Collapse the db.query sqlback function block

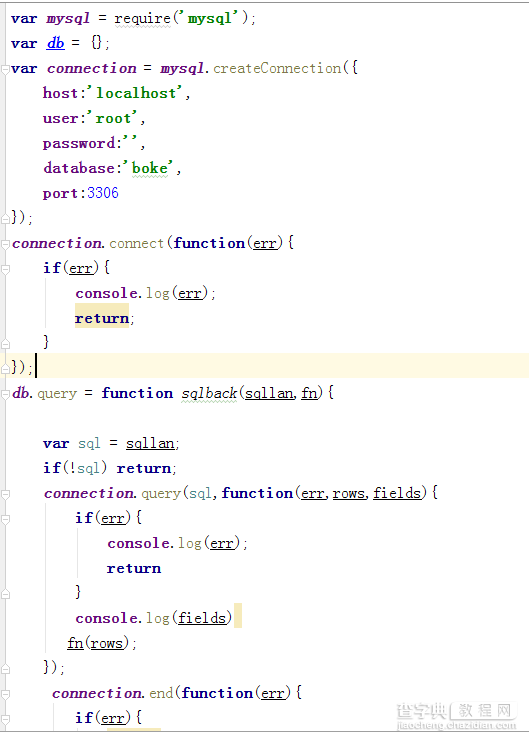5,394
